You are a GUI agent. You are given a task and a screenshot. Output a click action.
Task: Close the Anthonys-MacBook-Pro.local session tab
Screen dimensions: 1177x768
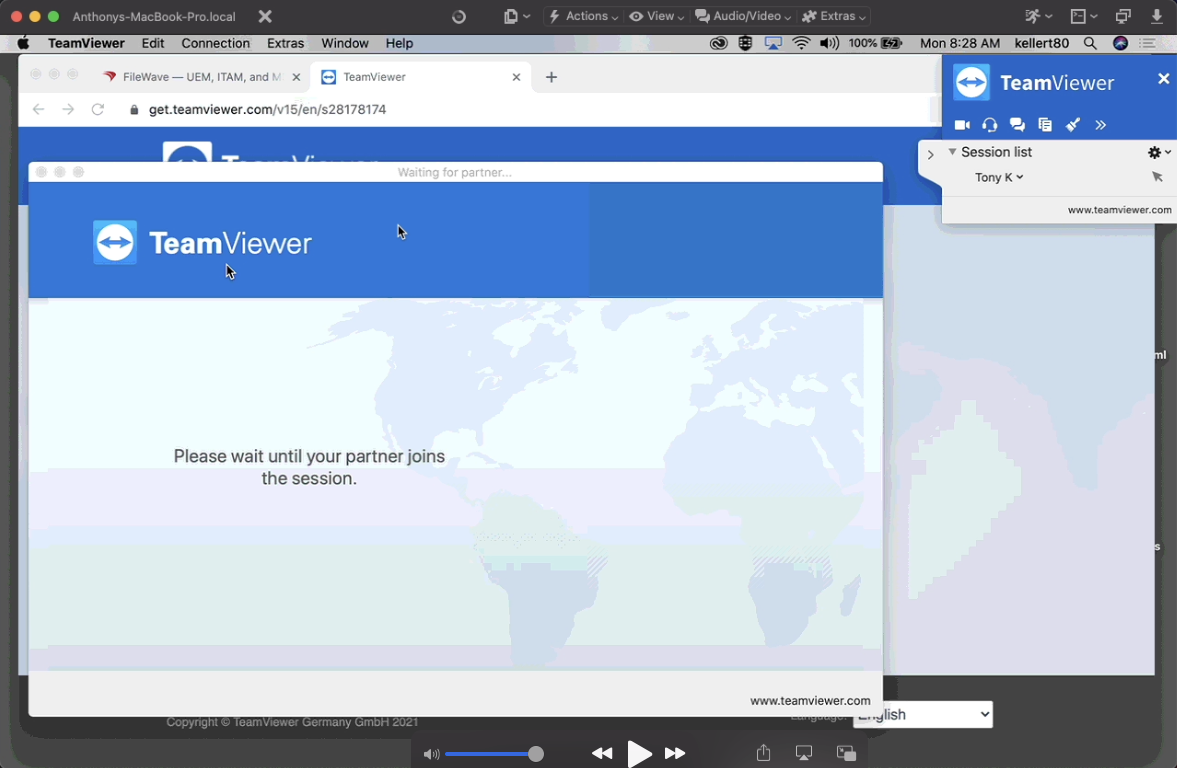(265, 17)
